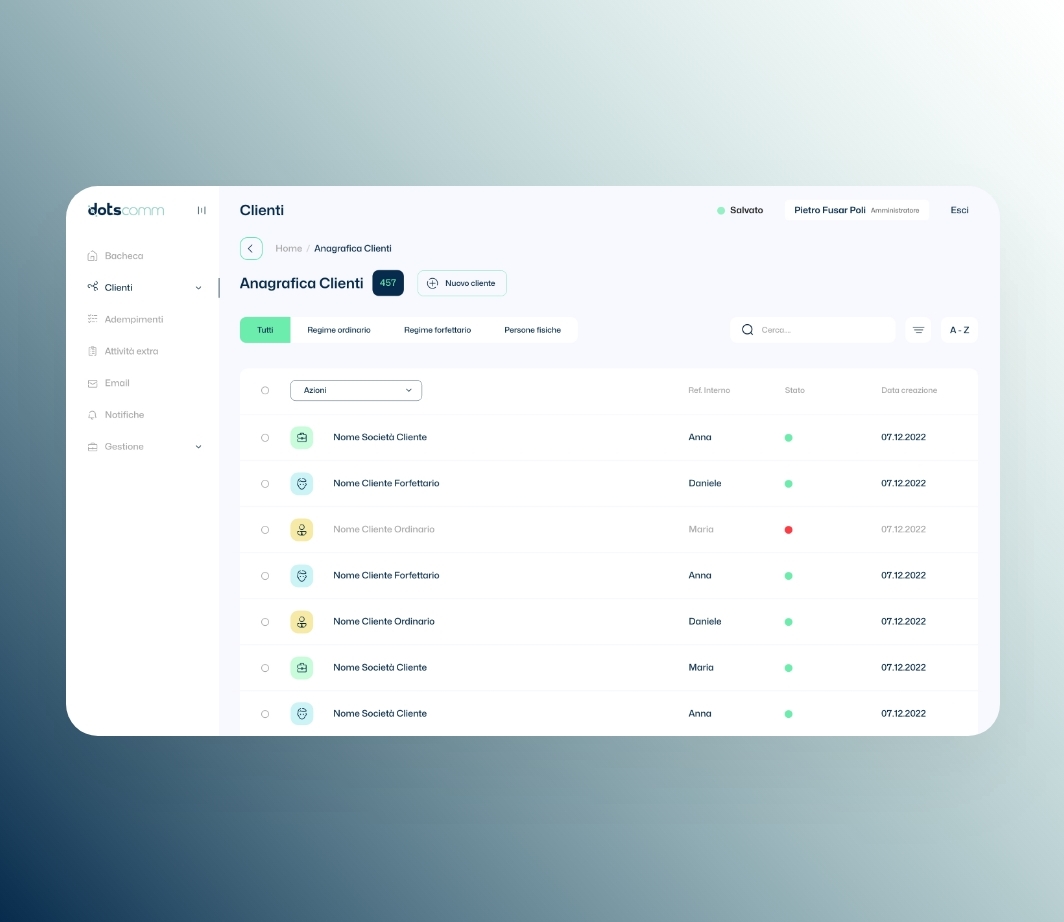The height and width of the screenshot is (922, 1064).
Task: Expand the Clienti sidebar chevron
Action: point(198,288)
